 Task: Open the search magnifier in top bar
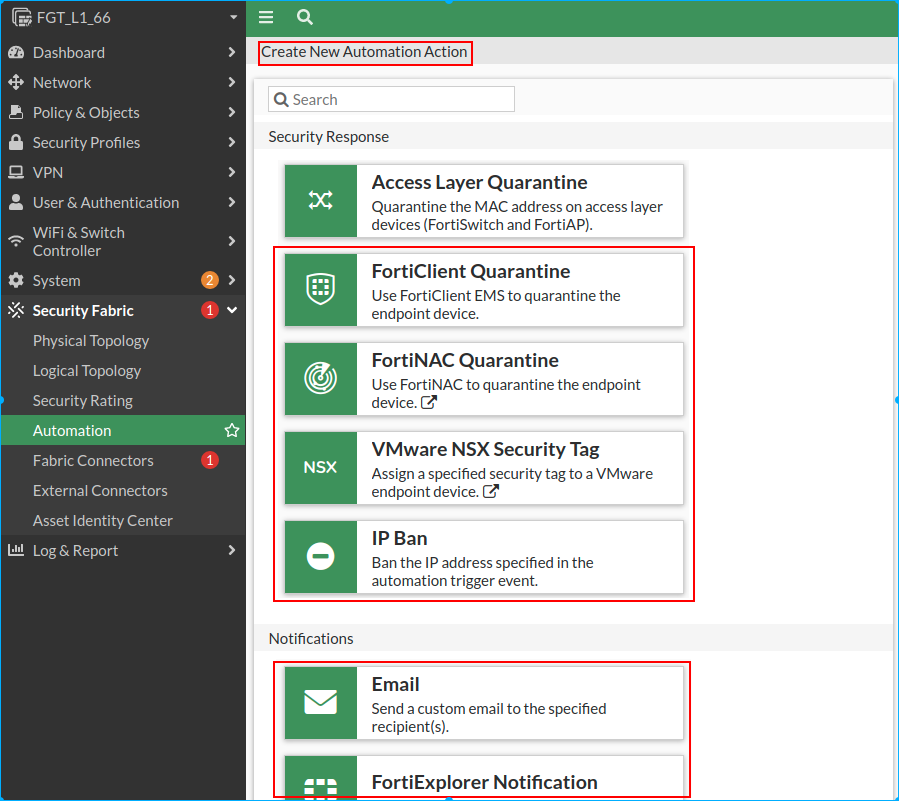pyautogui.click(x=305, y=17)
